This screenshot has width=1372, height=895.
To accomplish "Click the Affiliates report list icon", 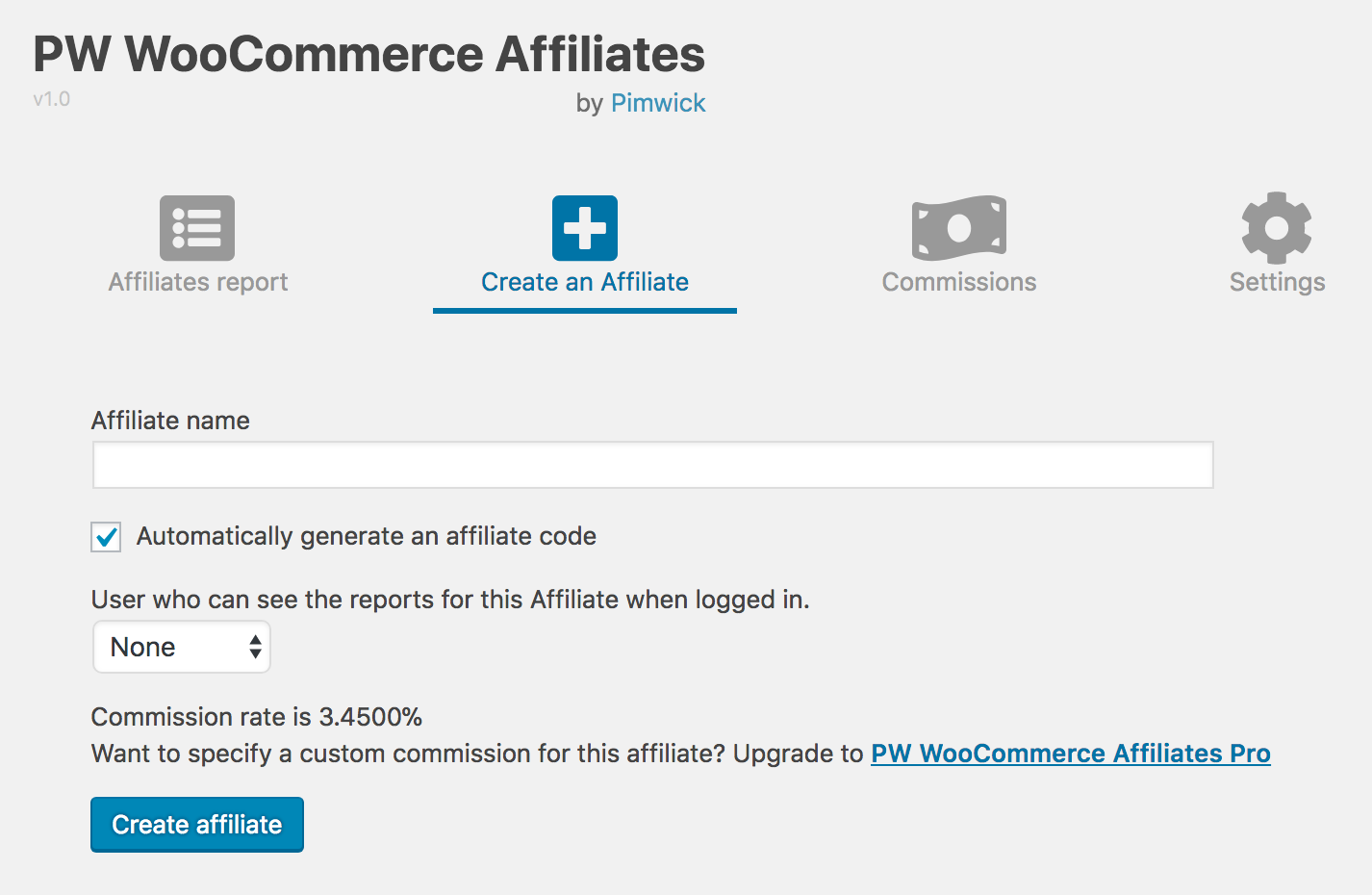I will click(x=197, y=228).
